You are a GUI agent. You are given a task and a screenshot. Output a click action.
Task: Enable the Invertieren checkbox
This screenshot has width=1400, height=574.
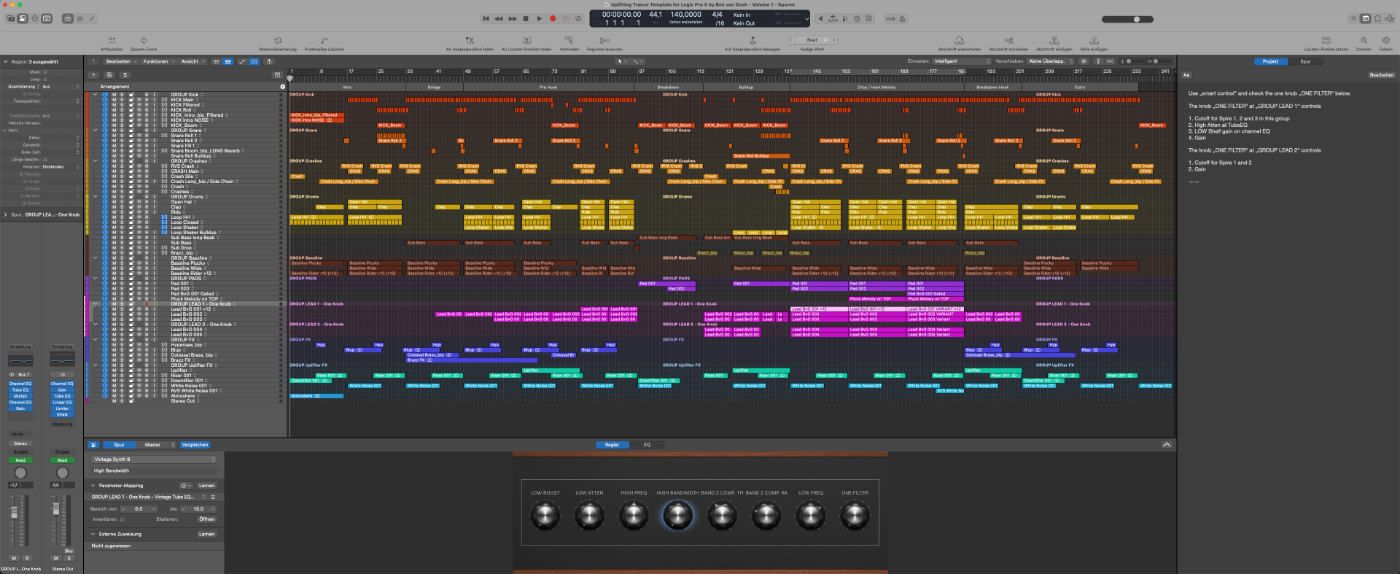122,519
